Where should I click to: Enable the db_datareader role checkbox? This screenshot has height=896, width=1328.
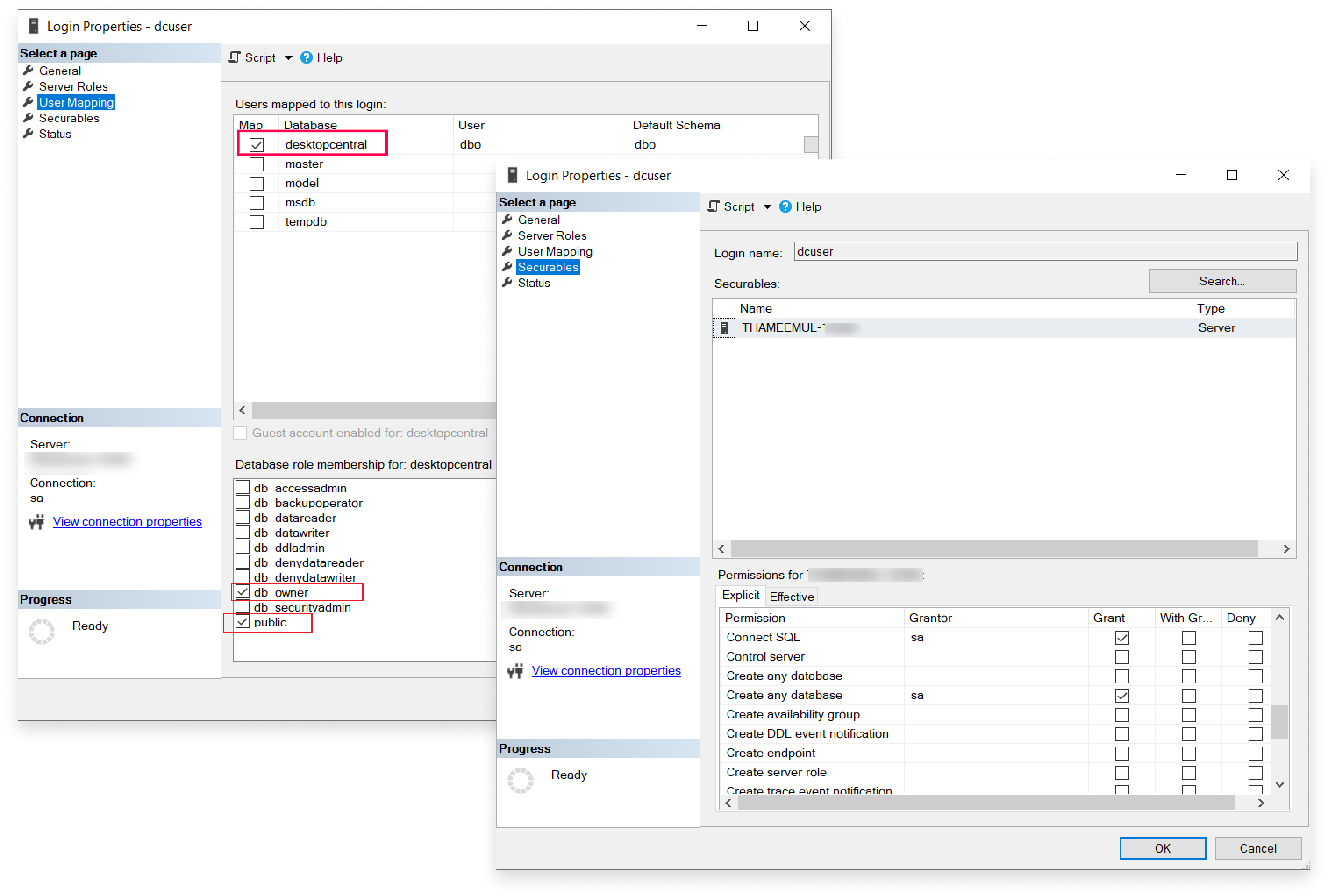coord(242,517)
